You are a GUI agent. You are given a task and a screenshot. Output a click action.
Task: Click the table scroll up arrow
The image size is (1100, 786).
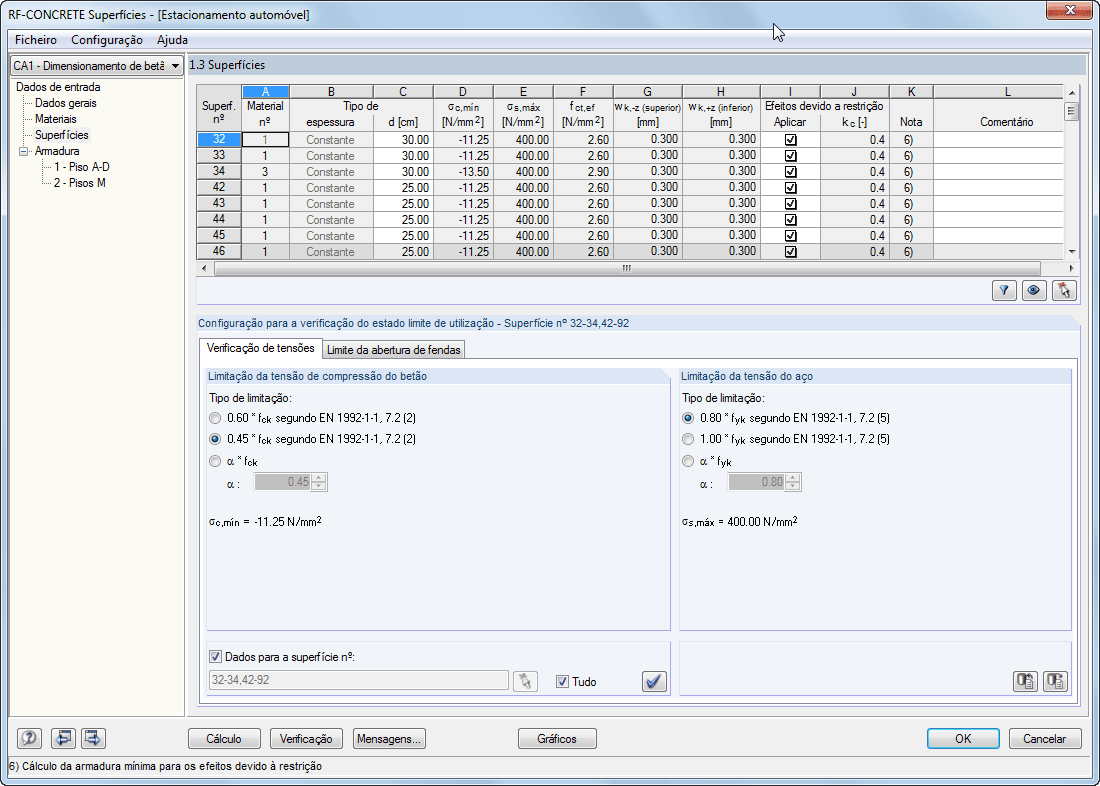1071,93
